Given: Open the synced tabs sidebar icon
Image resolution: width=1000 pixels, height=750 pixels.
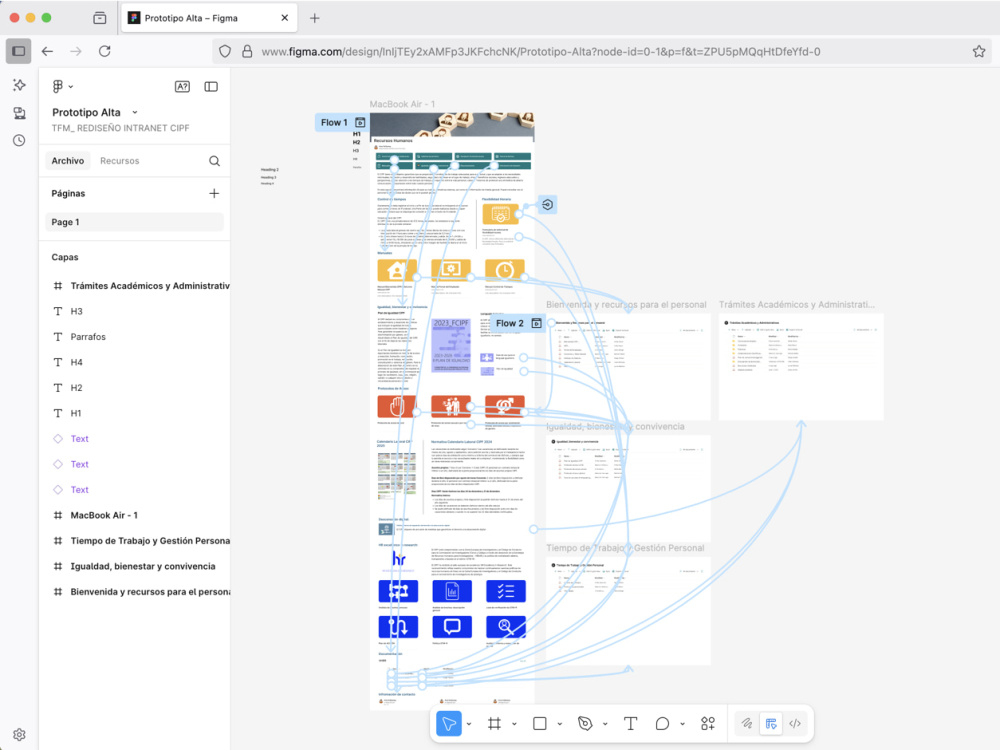Looking at the screenshot, I should 19,113.
